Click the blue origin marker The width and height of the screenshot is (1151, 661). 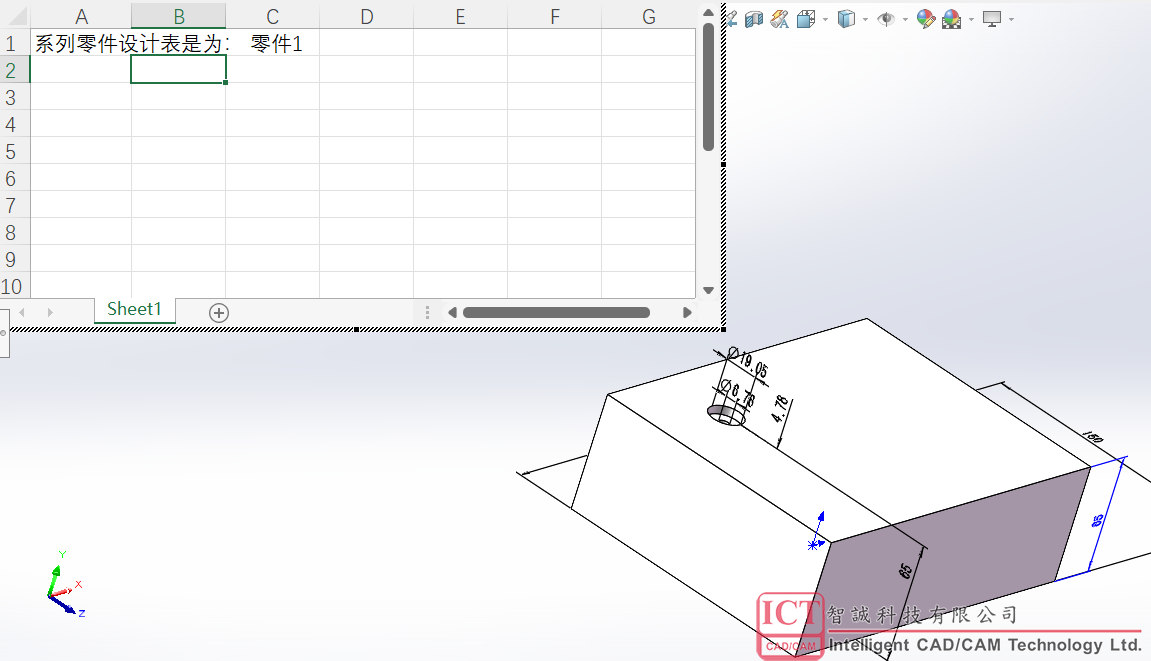[x=814, y=544]
